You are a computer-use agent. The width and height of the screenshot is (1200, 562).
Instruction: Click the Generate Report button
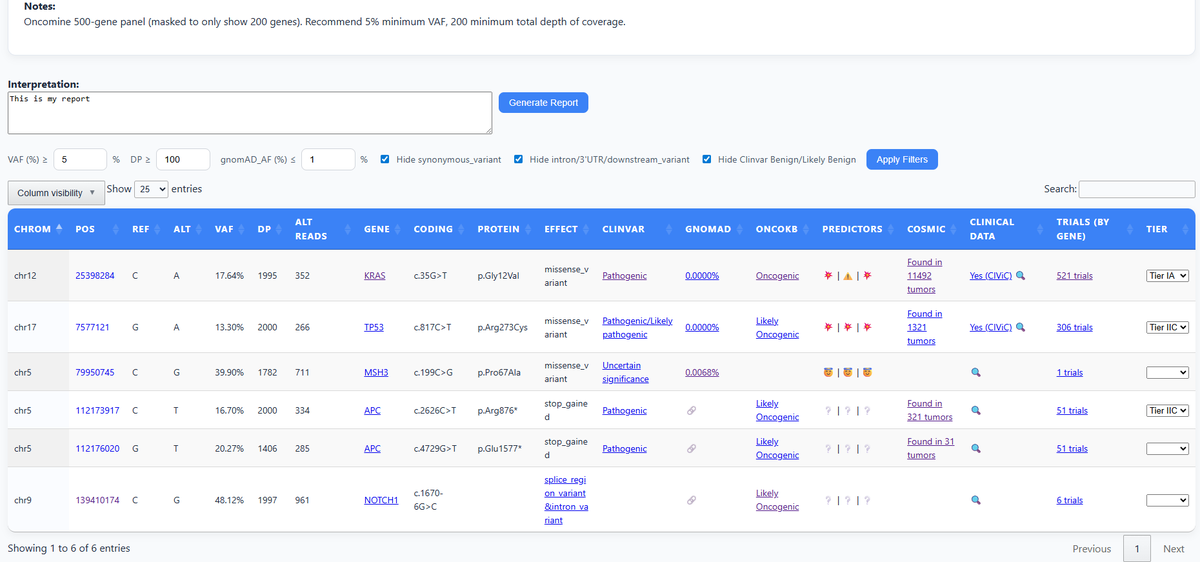(x=543, y=103)
